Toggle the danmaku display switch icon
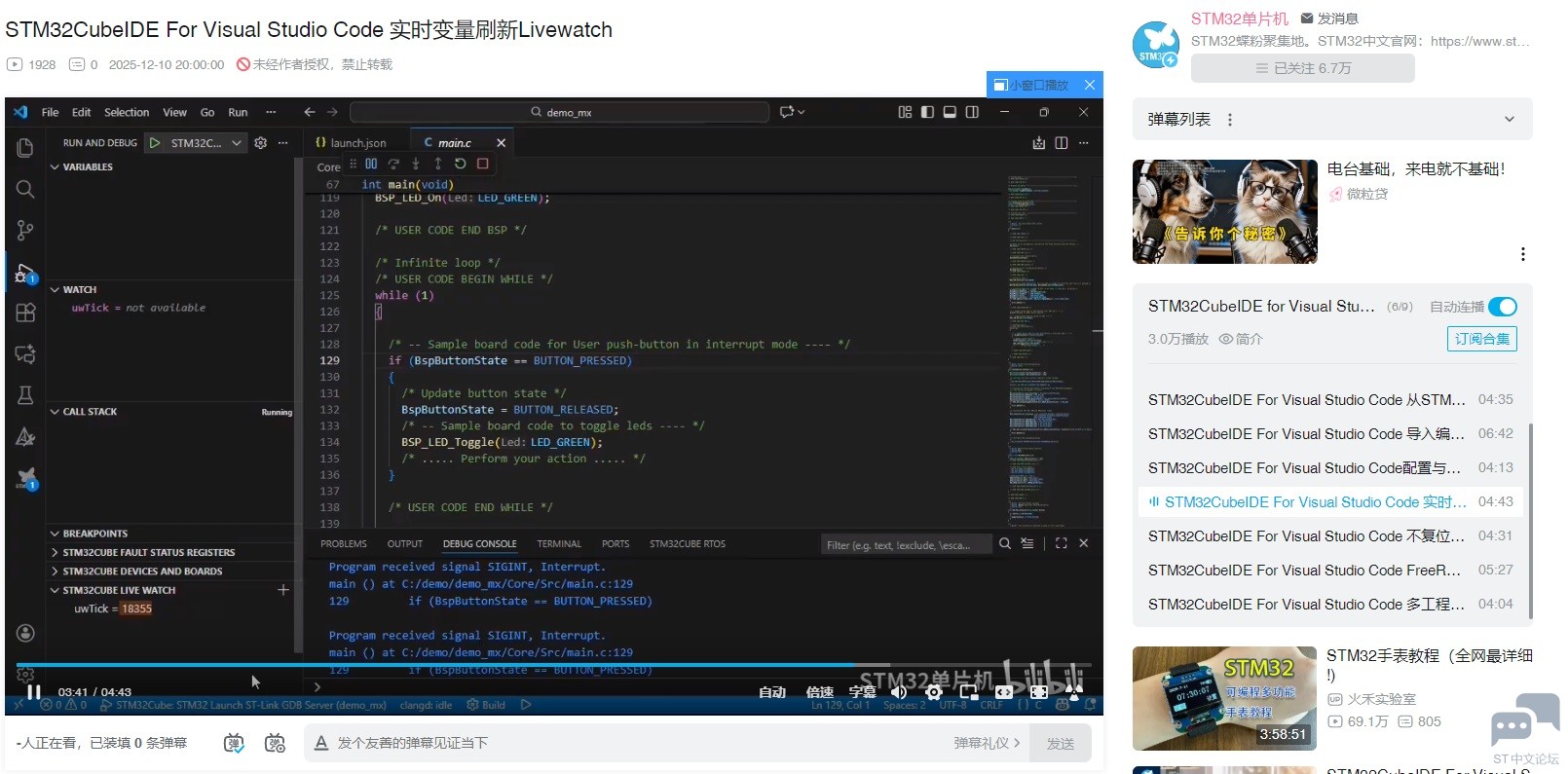 coord(234,743)
